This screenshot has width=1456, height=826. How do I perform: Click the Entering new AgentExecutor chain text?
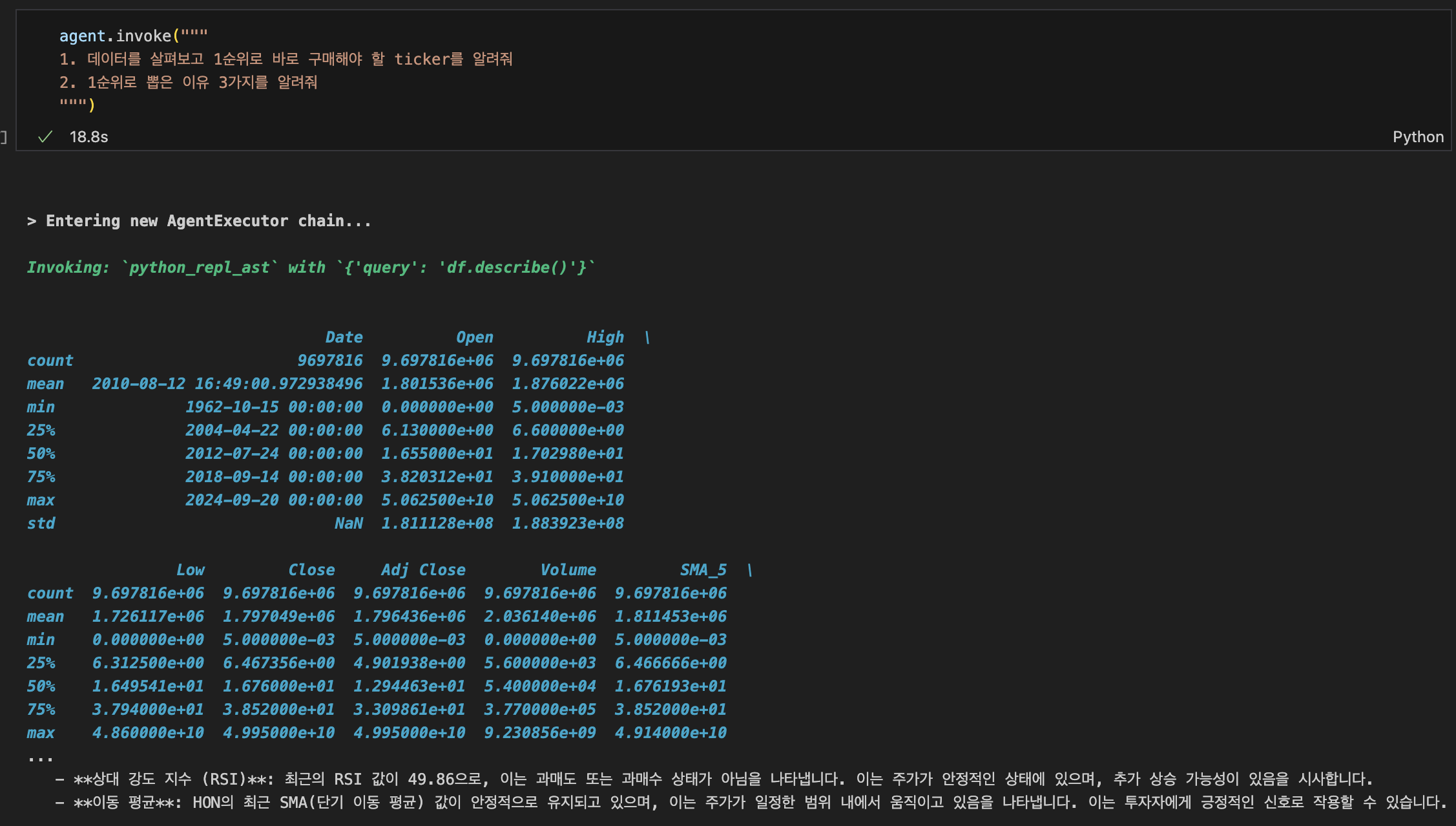(x=199, y=221)
